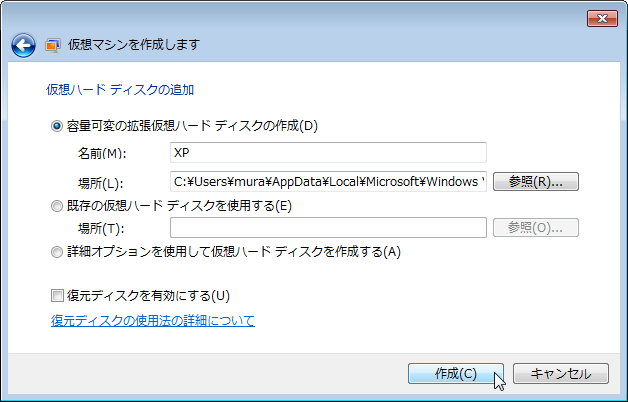Viewport: 628px width, 402px height.
Task: Focus the 場所(L) path input field
Action: tap(328, 182)
